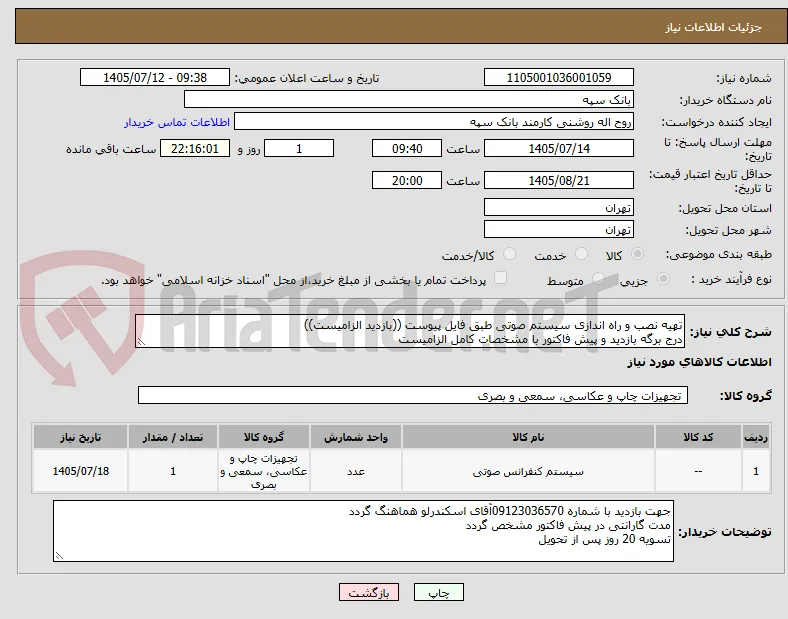The height and width of the screenshot is (619, 788).
Task: Click the remaining time field 22:16:01
Action: pos(195,148)
